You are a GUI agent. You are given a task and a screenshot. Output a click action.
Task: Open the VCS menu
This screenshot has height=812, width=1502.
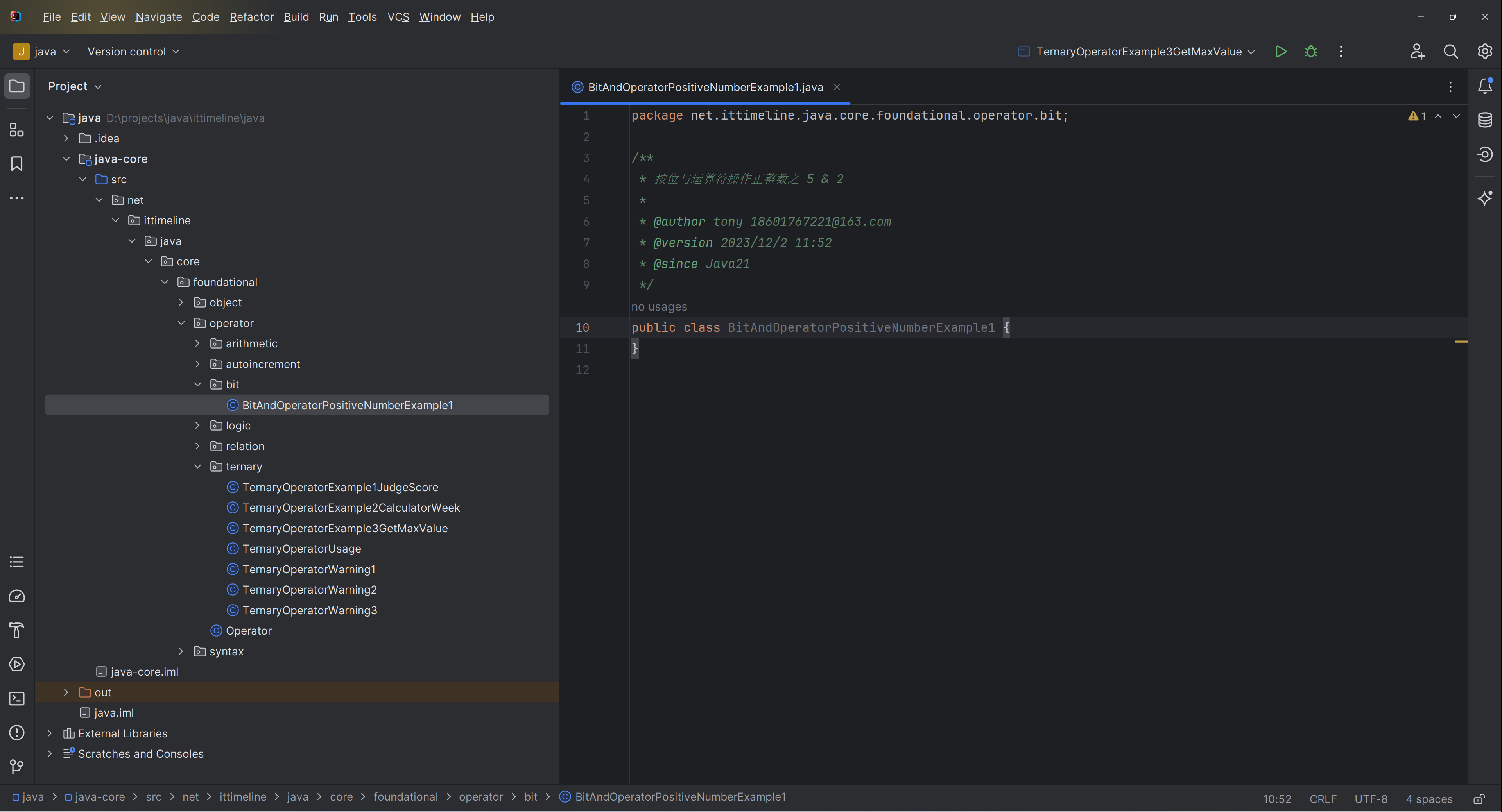[398, 17]
